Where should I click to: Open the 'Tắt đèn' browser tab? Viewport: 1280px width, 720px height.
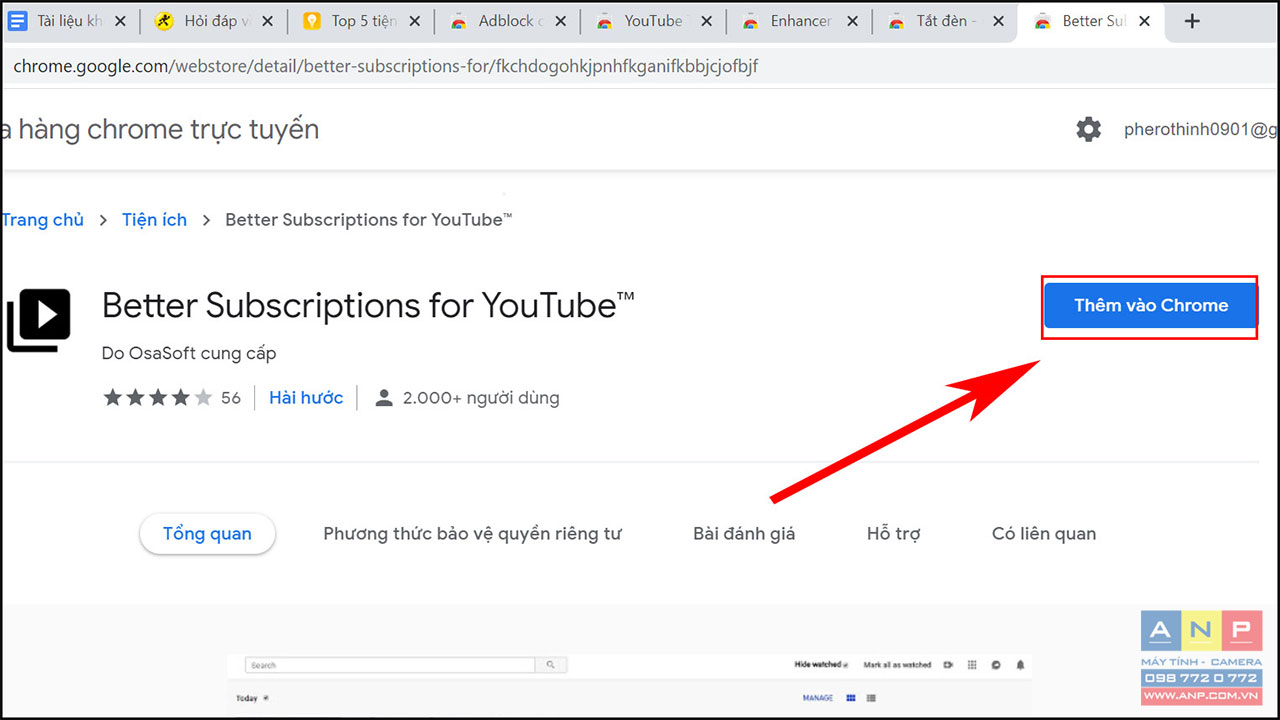point(945,21)
